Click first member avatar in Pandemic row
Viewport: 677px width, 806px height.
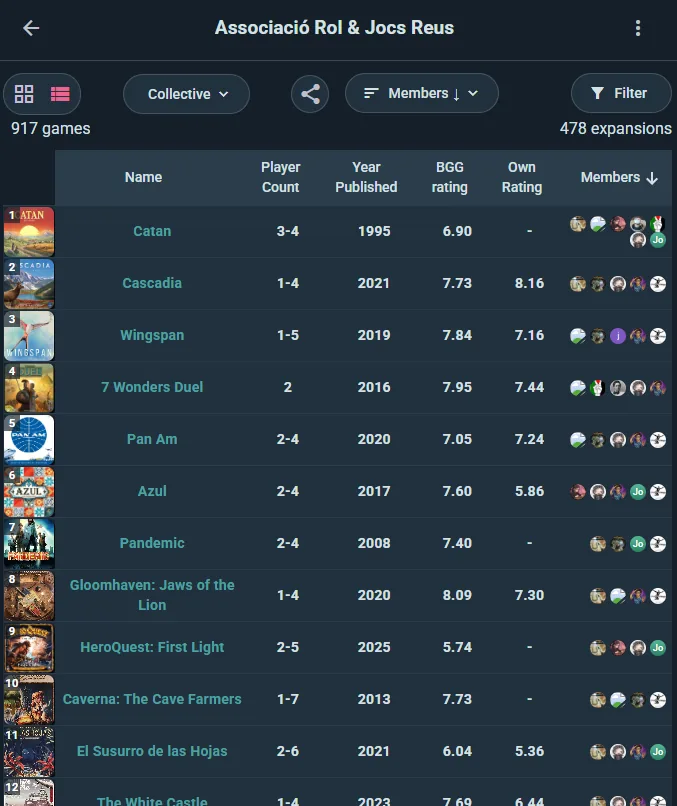(x=598, y=544)
